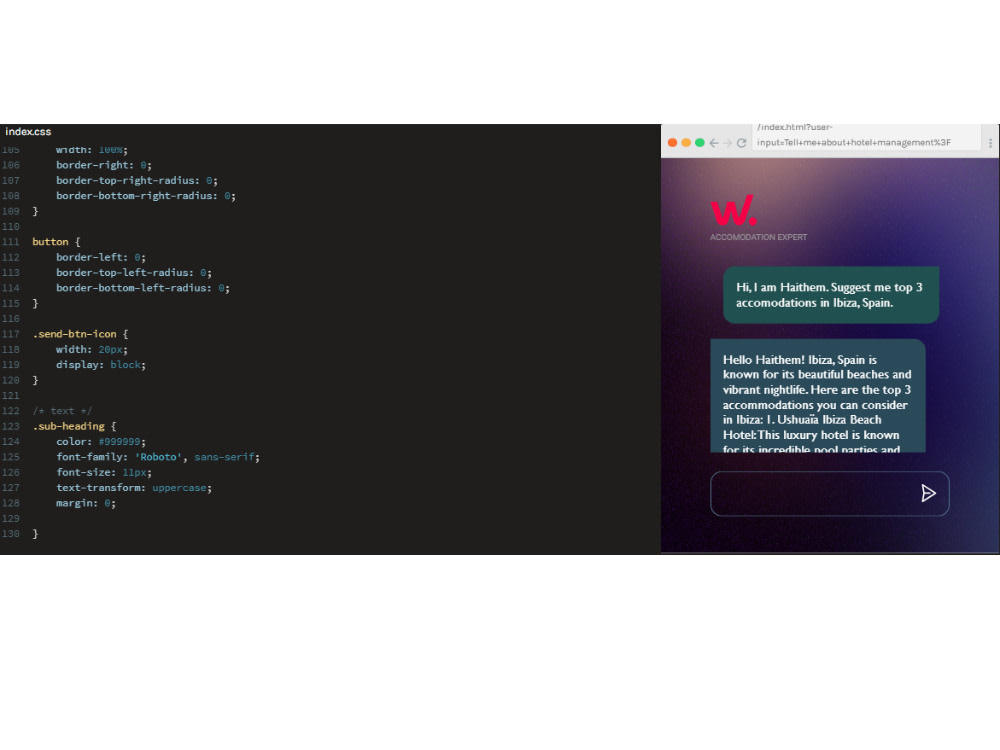The image size is (1000, 750).
Task: Click the 'margin: 0;' line
Action: [x=86, y=503]
